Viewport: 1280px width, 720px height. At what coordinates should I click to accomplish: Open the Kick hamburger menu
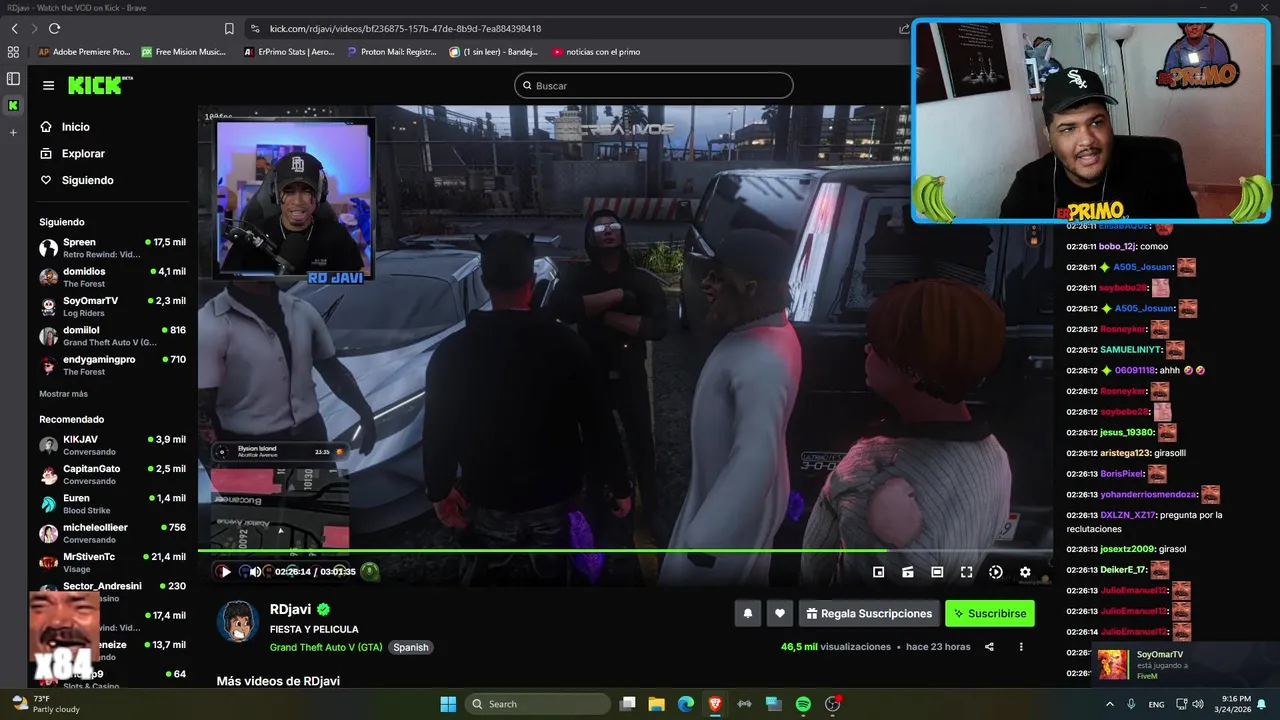[x=48, y=86]
